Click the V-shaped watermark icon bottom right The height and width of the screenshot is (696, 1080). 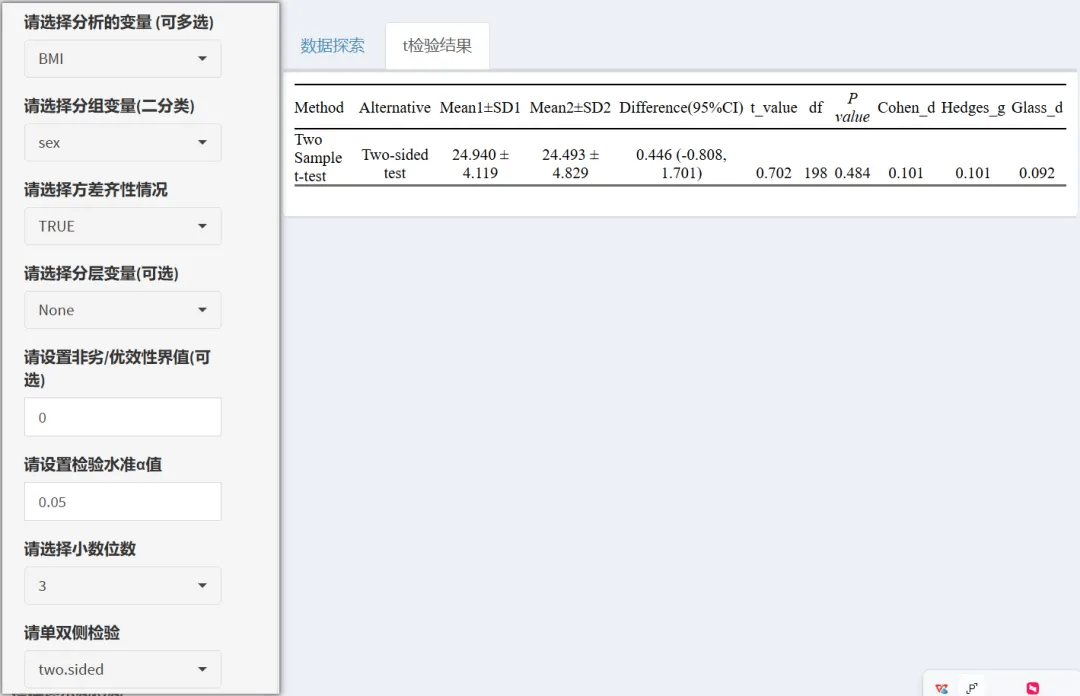pyautogui.click(x=941, y=687)
